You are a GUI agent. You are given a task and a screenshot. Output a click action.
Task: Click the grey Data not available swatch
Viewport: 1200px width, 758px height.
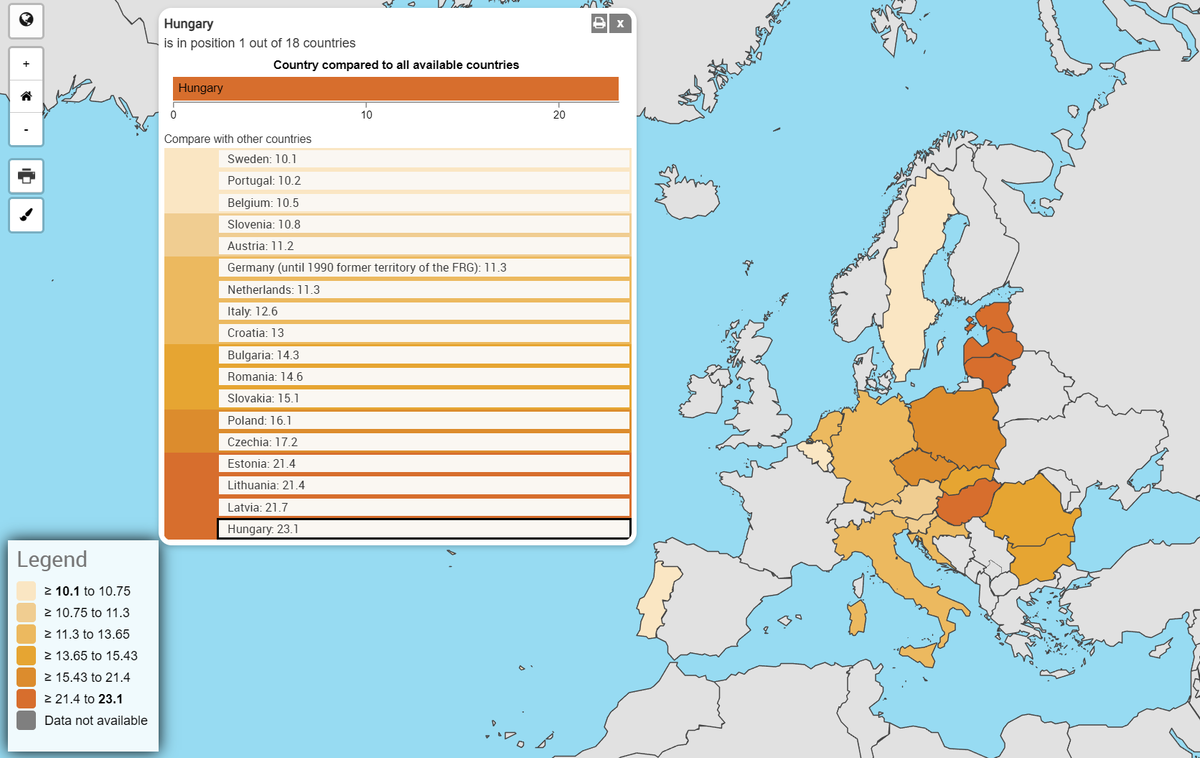pos(27,720)
